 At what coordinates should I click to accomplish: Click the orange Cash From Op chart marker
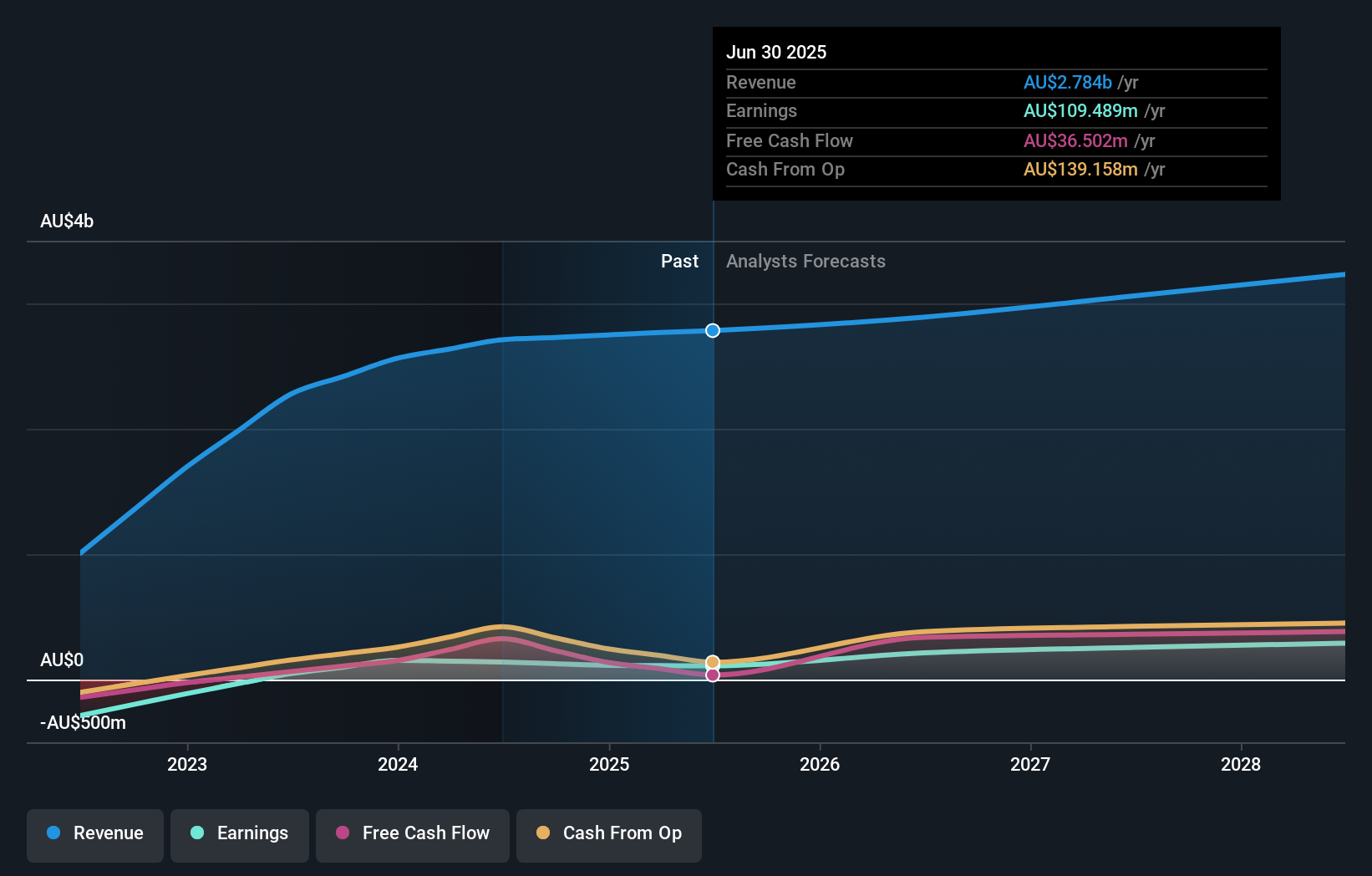(712, 661)
